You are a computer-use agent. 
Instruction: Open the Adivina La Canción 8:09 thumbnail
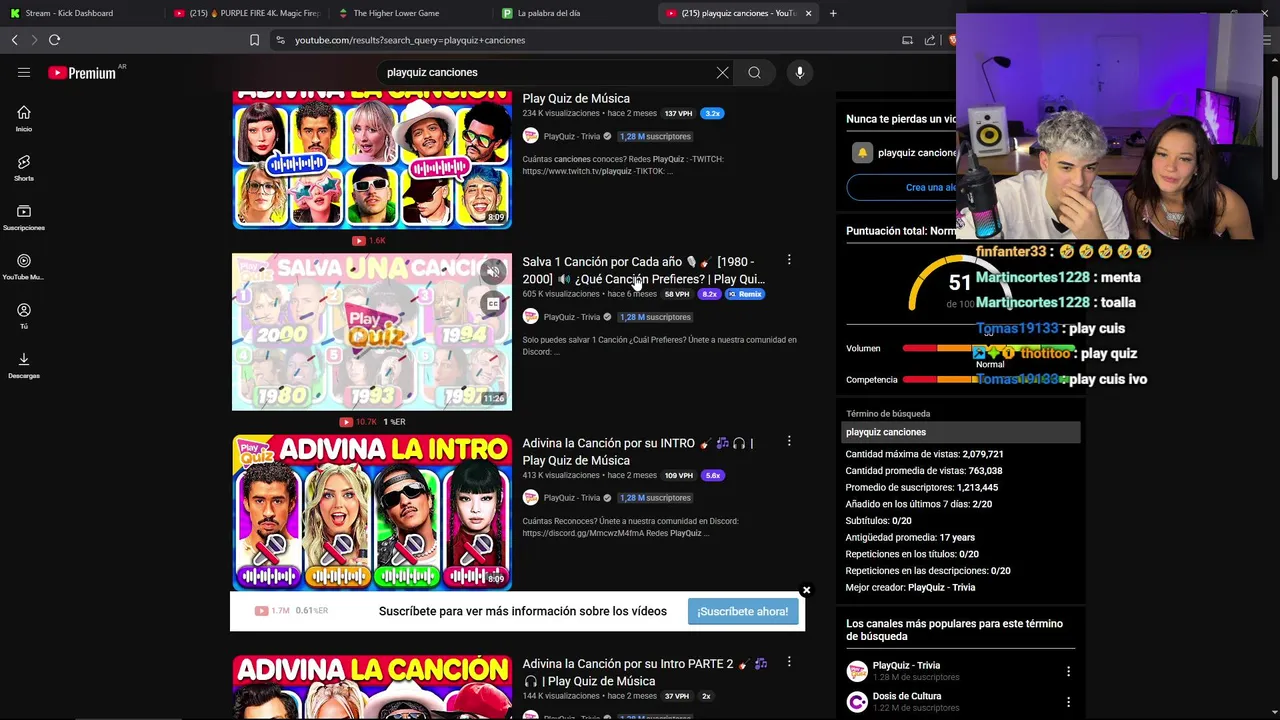click(x=372, y=160)
